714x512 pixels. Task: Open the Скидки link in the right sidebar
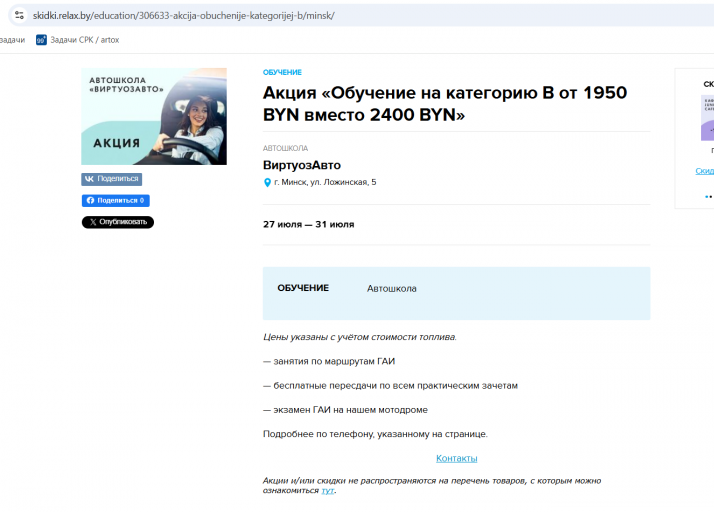click(x=704, y=171)
